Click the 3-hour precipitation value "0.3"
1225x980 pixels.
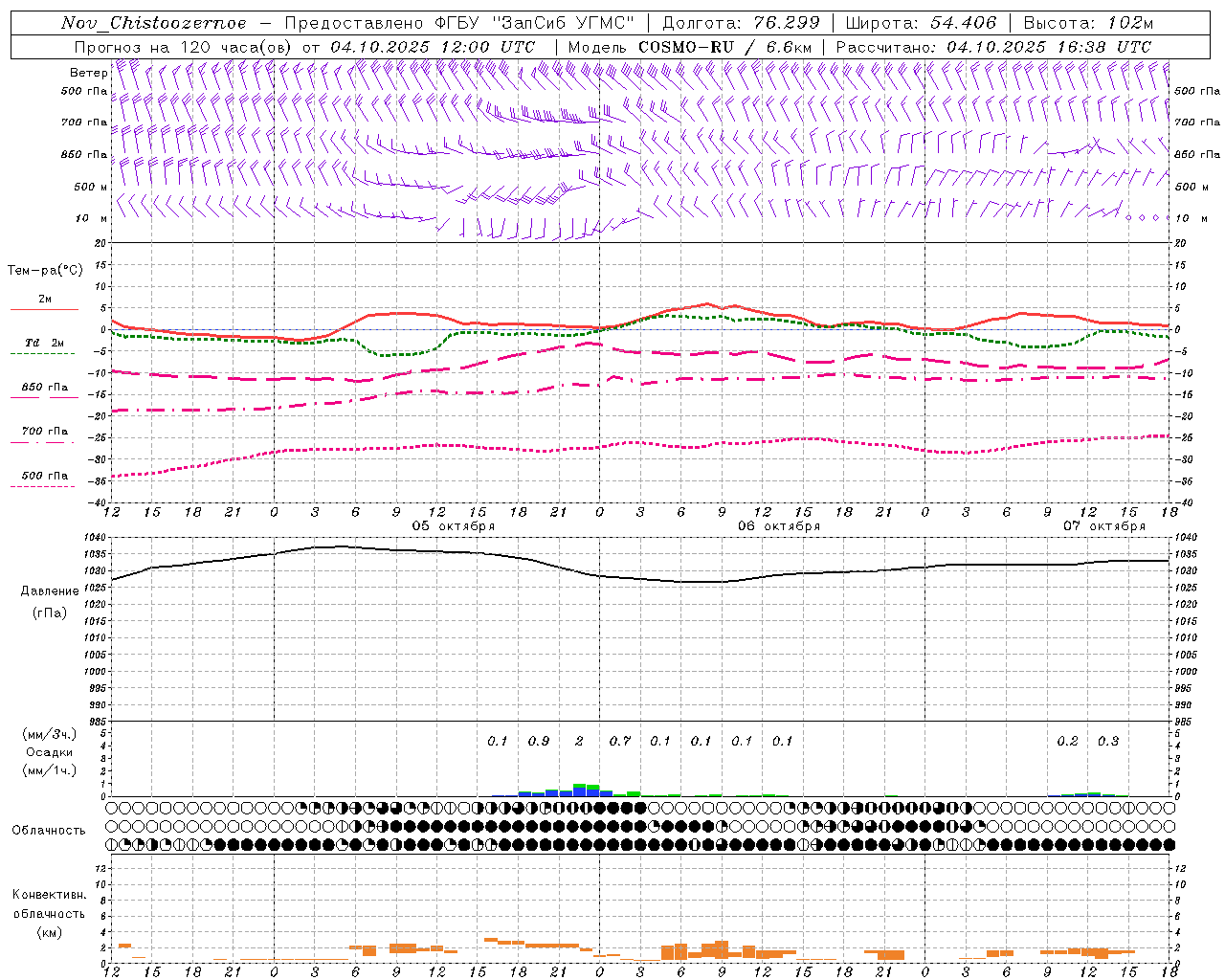1108,741
